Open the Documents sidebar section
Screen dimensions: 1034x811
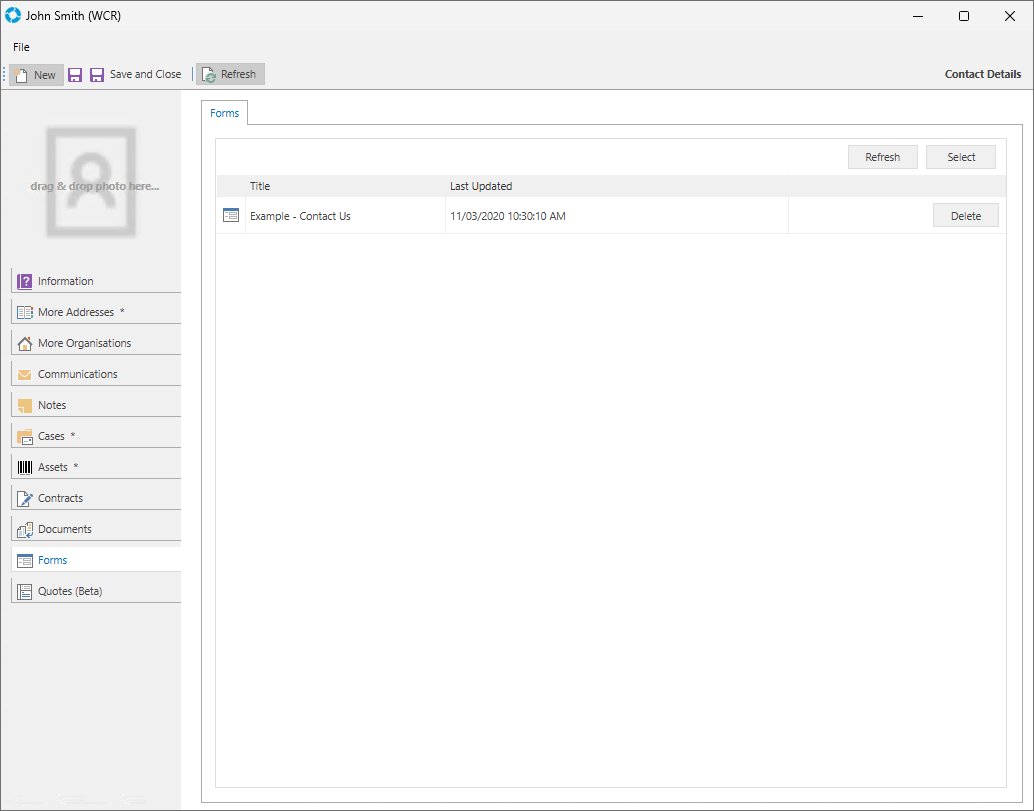(64, 529)
